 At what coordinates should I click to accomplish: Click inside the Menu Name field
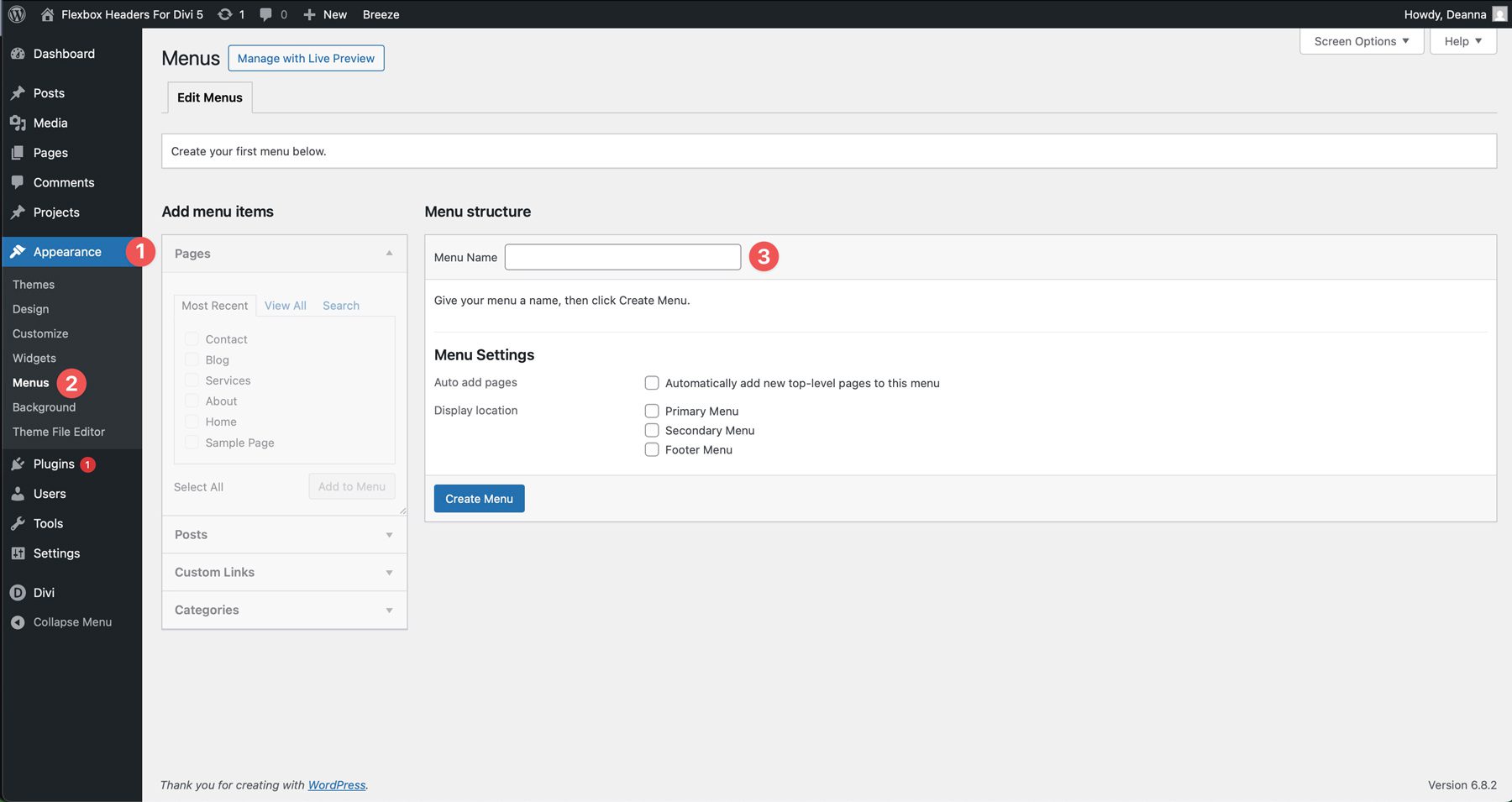pos(622,257)
